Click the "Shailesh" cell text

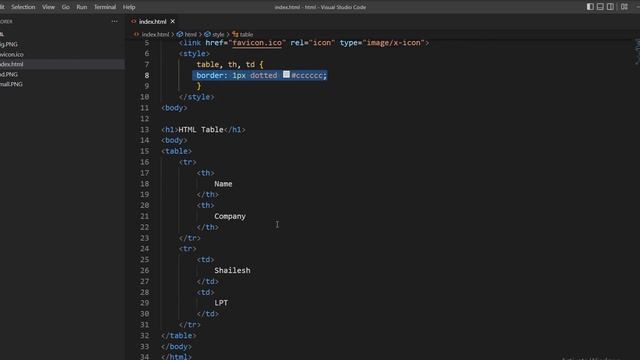[232, 271]
